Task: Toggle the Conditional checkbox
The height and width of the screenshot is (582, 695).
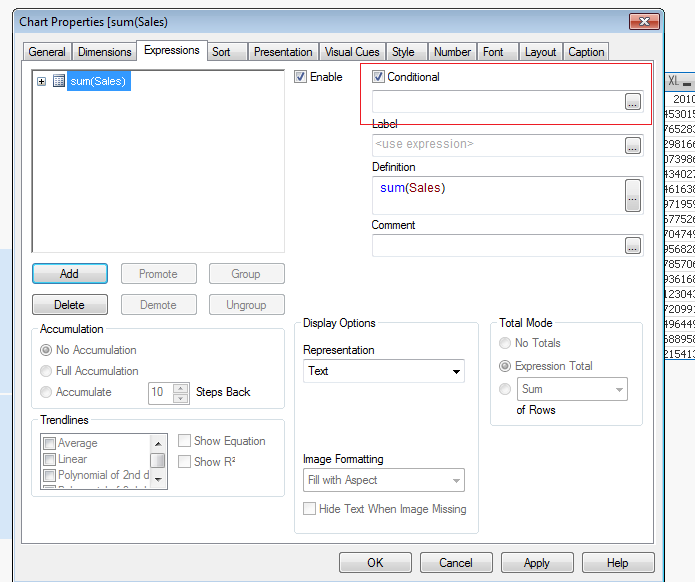Action: pyautogui.click(x=378, y=77)
